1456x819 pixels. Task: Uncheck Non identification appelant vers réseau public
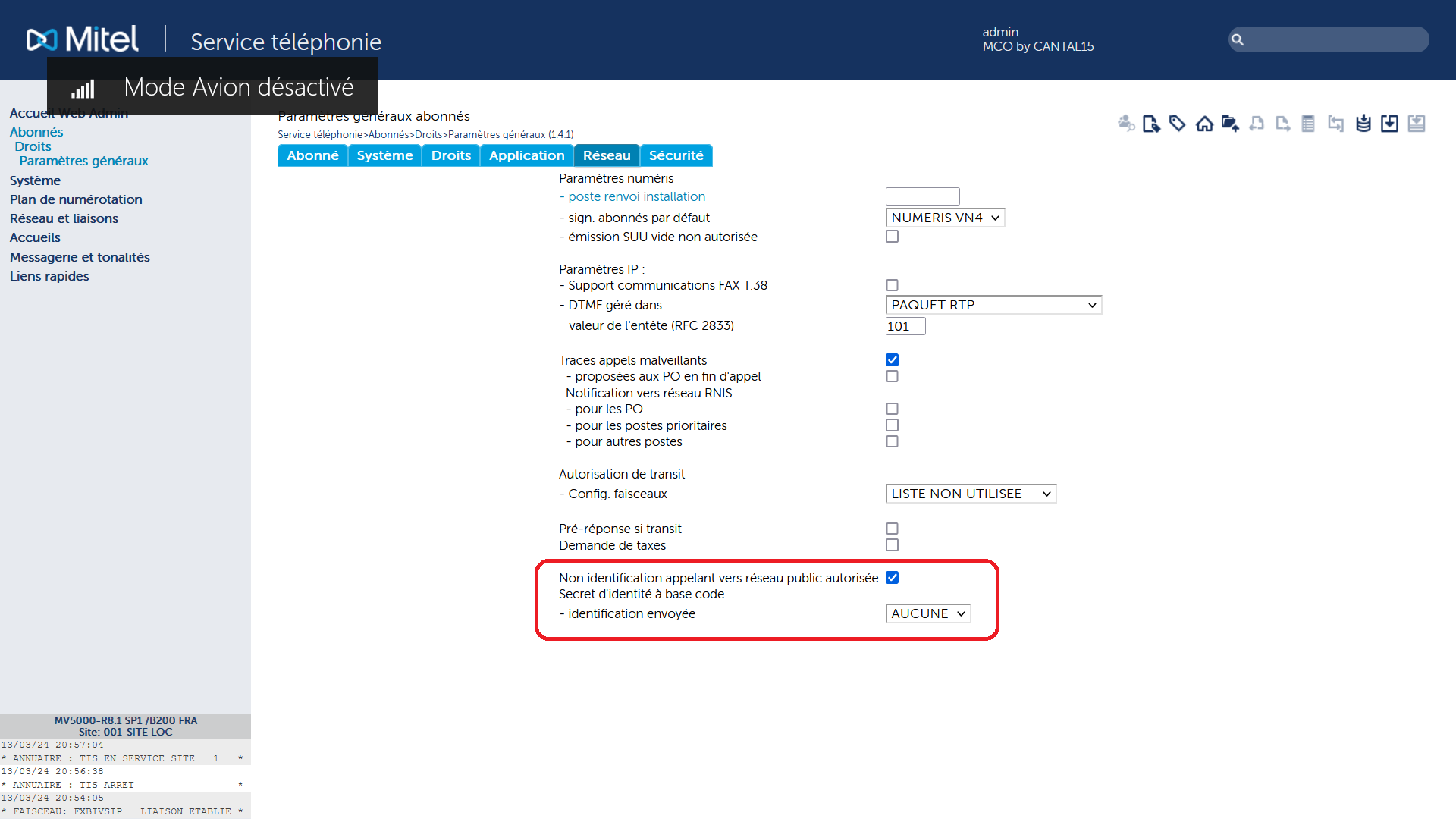(x=893, y=578)
